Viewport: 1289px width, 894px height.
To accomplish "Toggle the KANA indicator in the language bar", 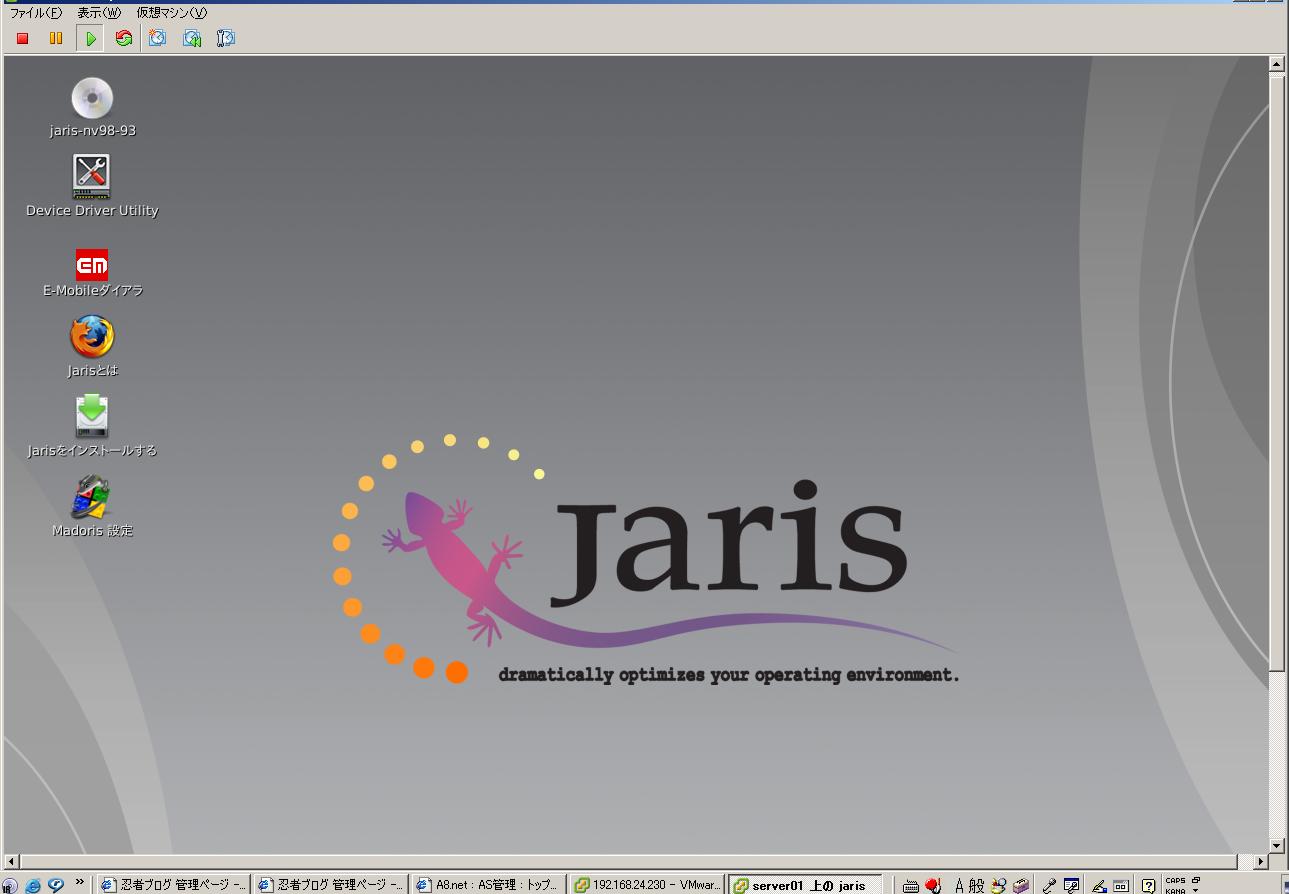I will (x=1175, y=890).
